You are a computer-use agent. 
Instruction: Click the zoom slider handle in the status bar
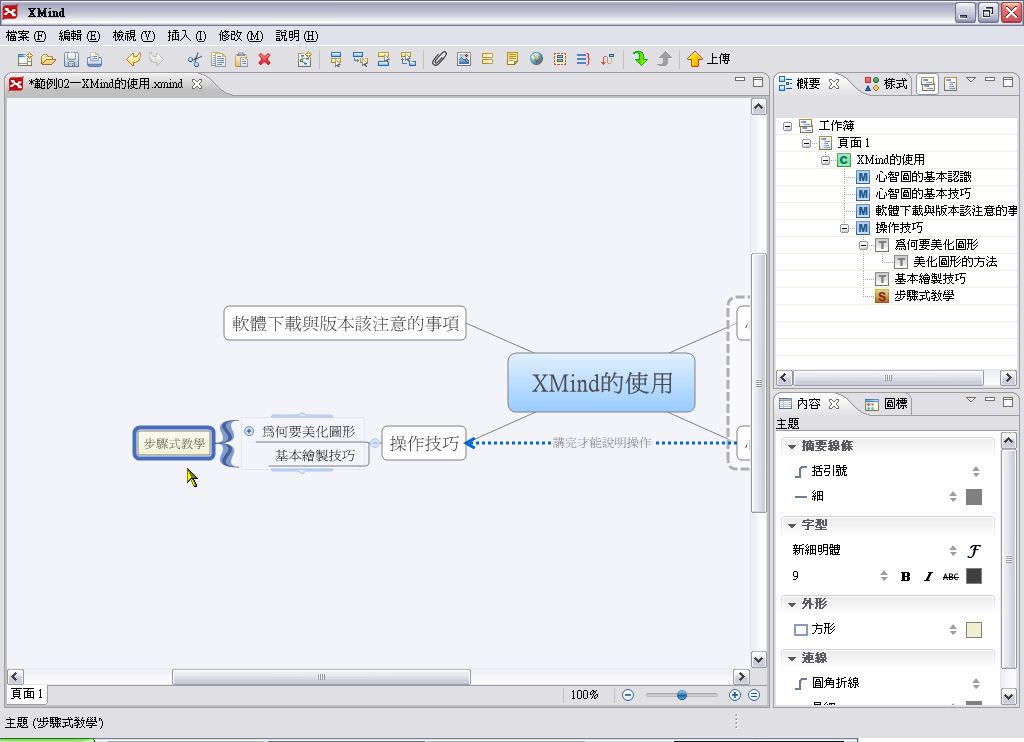pos(682,695)
